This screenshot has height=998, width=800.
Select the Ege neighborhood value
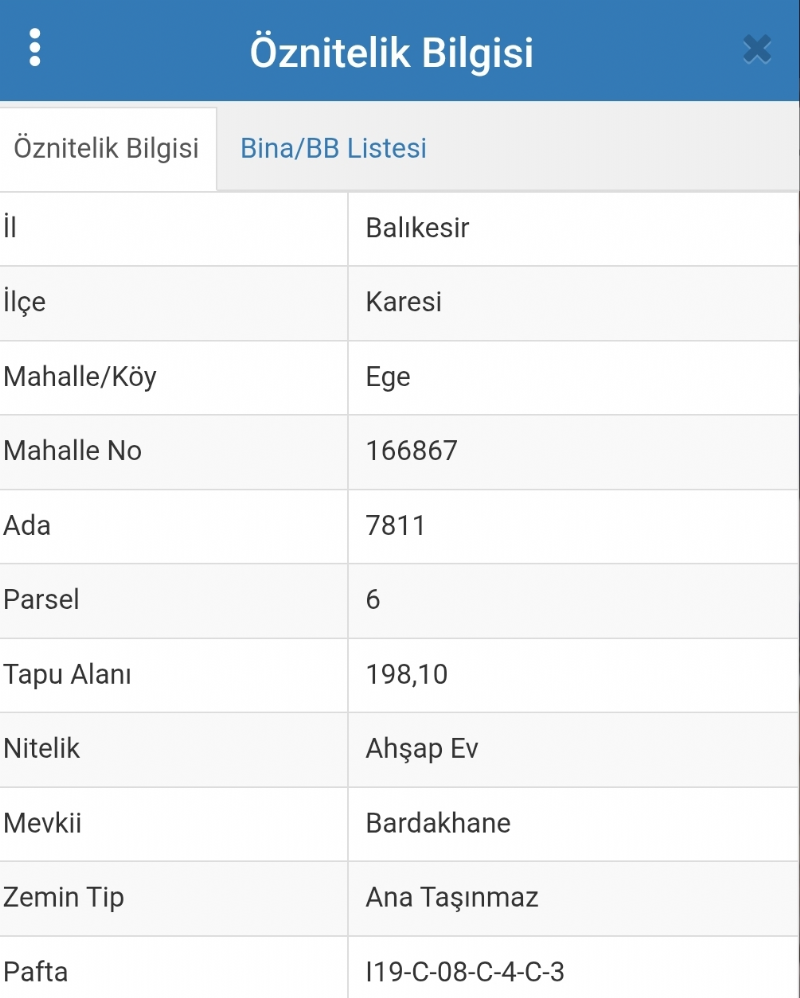click(x=388, y=377)
